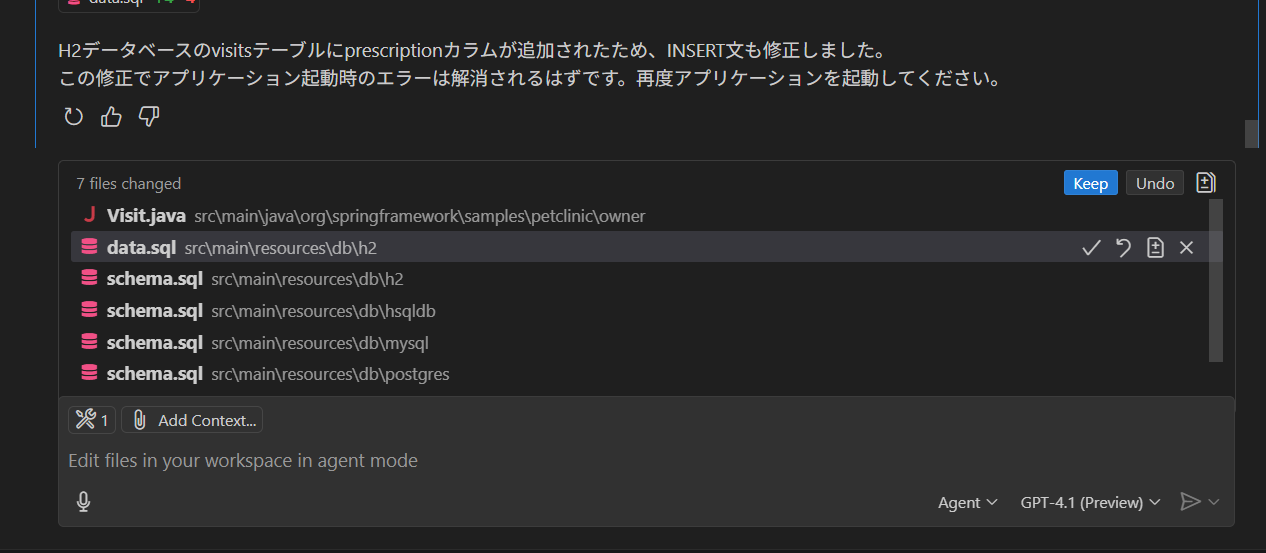Viewport: 1266px width, 553px height.
Task: Click the data.sql database file icon
Action: click(89, 247)
